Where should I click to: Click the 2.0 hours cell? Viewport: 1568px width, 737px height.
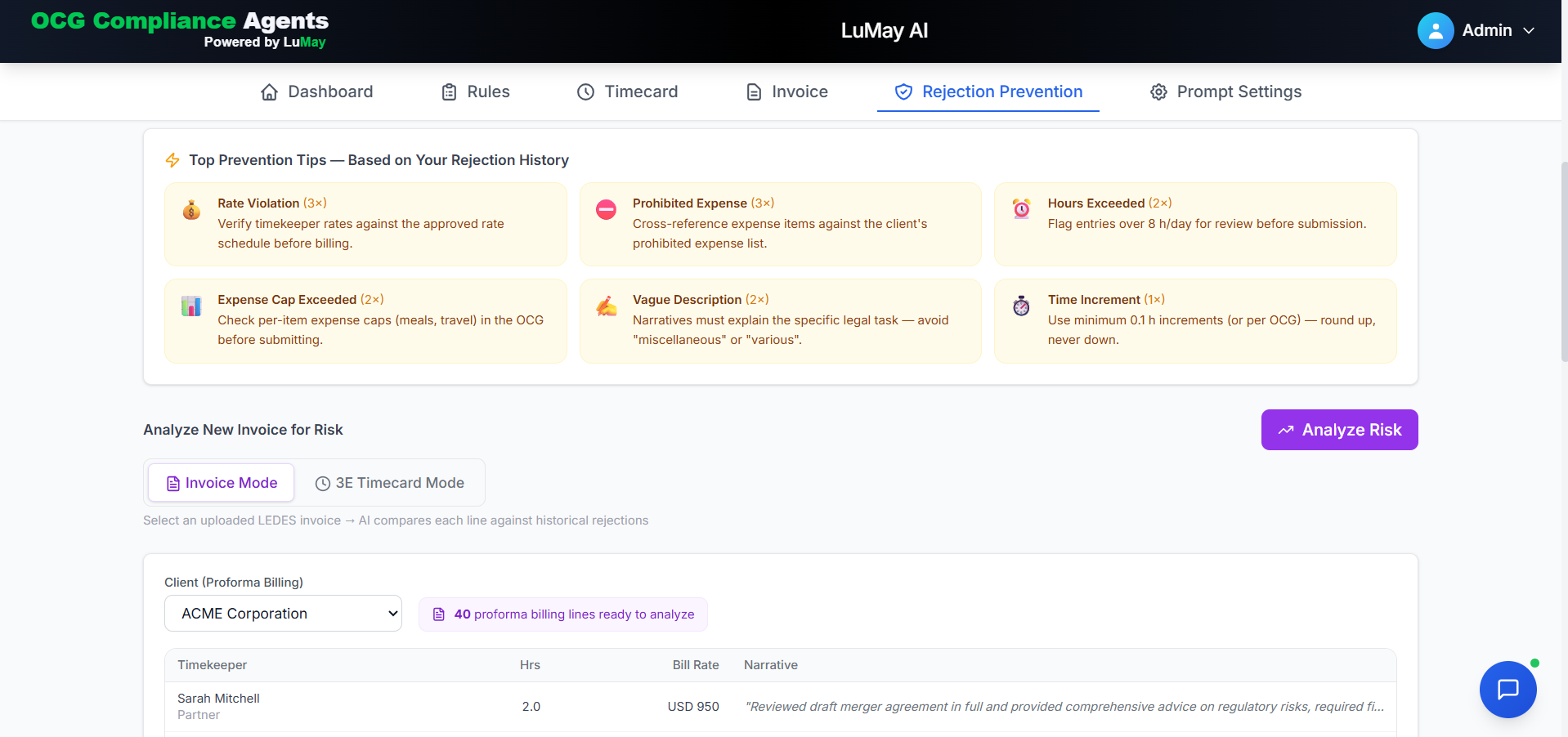point(531,707)
